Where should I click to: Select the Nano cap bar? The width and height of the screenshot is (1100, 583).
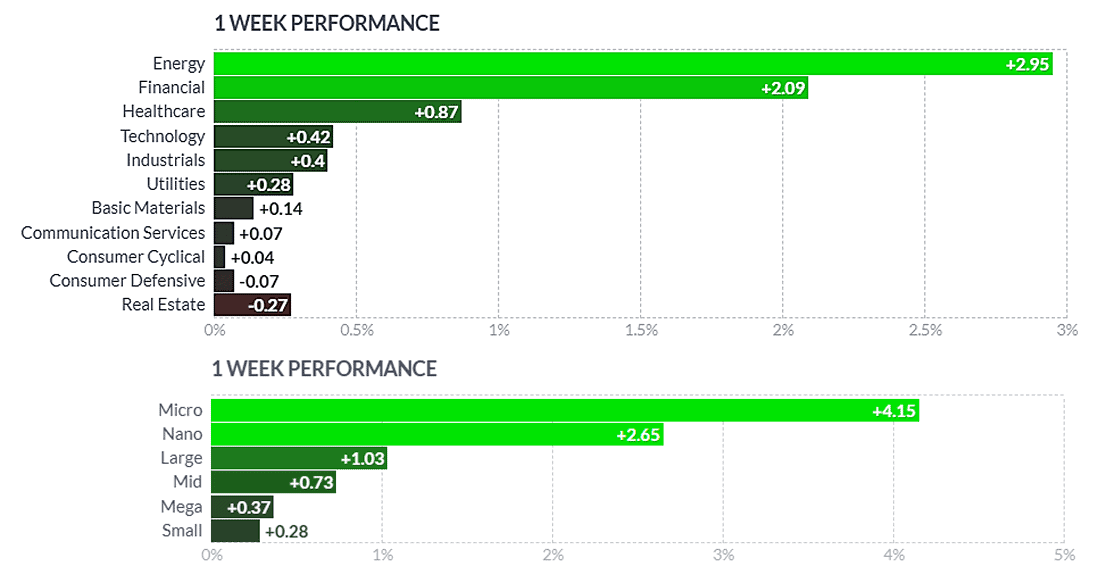(x=437, y=434)
